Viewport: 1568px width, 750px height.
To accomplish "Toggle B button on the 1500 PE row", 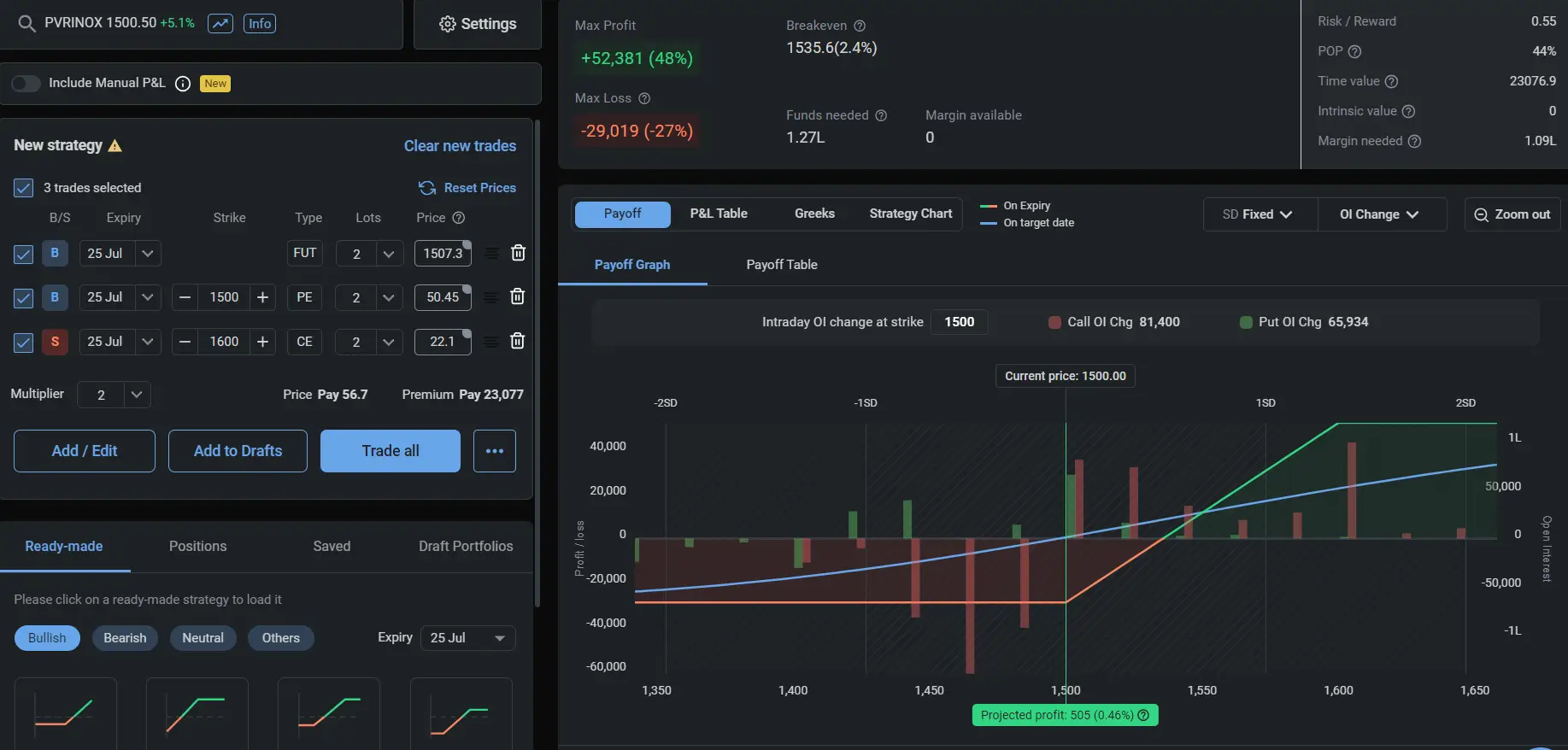I will click(x=55, y=296).
